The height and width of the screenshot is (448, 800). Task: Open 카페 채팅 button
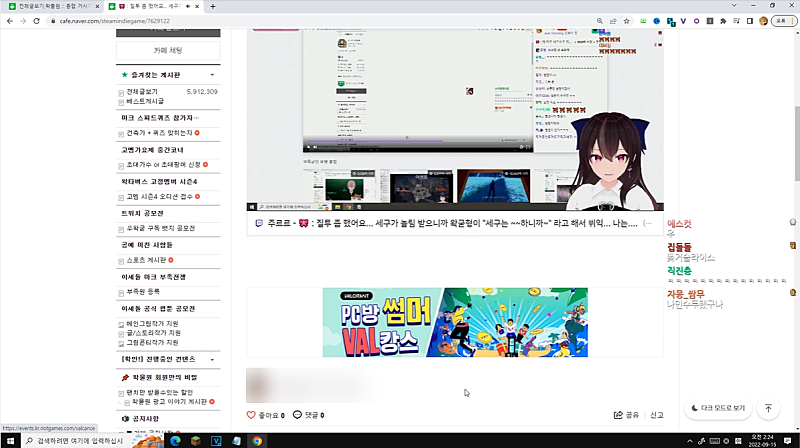[168, 51]
